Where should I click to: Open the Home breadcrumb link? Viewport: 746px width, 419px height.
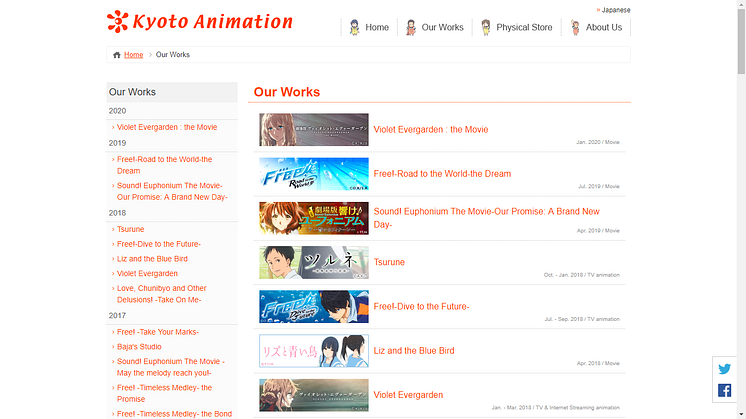click(133, 55)
